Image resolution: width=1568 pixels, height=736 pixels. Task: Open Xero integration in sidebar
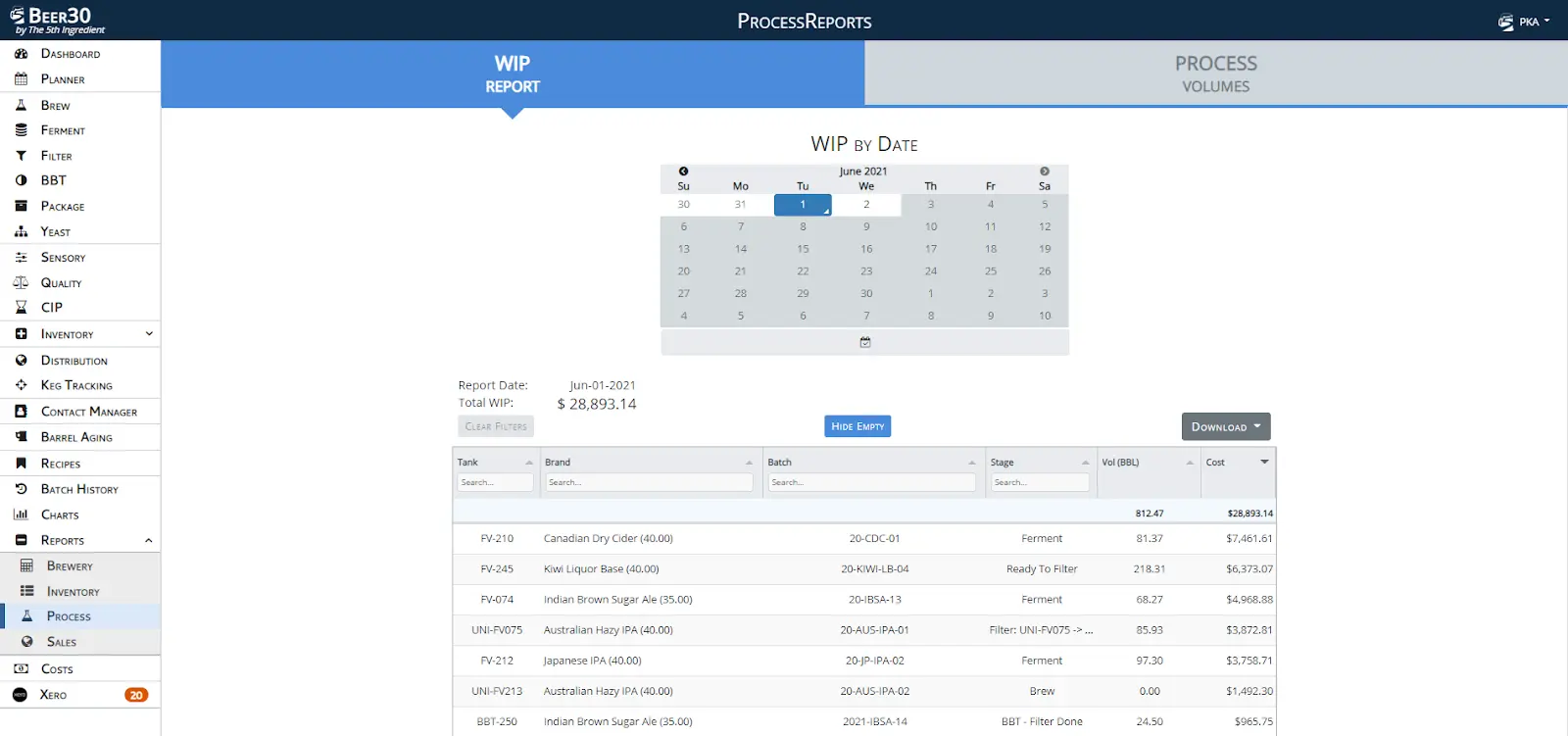click(53, 695)
